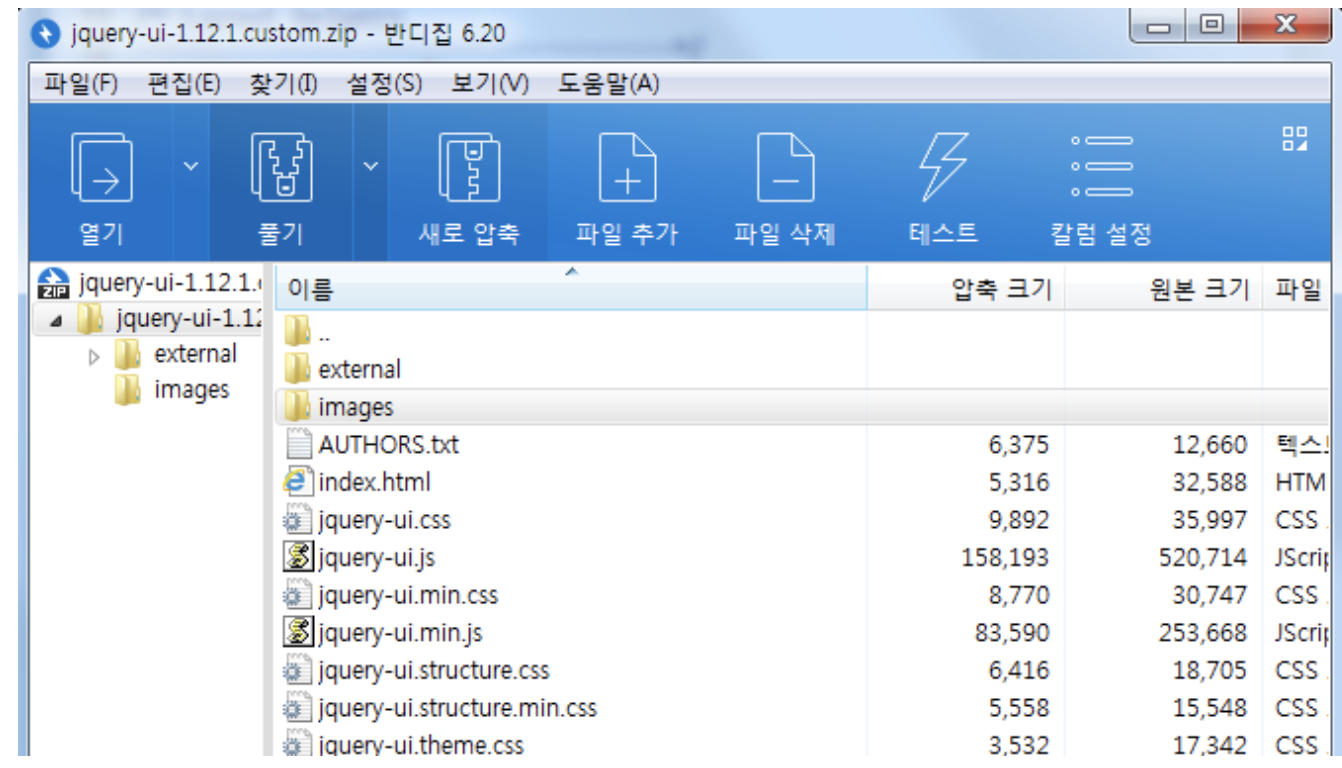Click compressed size 6,416 cell

point(1019,670)
